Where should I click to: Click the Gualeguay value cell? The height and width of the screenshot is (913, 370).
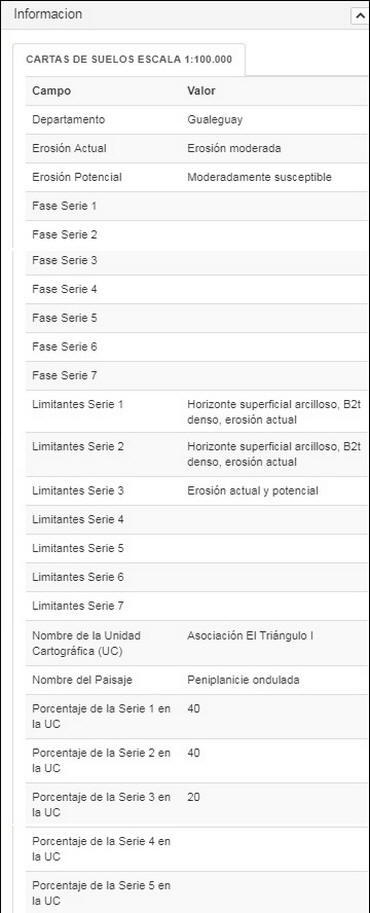point(215,119)
